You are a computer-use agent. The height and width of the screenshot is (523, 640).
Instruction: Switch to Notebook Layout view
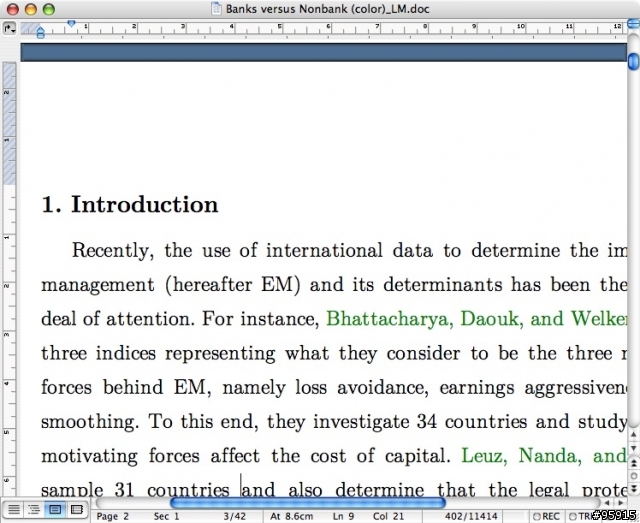(x=76, y=509)
